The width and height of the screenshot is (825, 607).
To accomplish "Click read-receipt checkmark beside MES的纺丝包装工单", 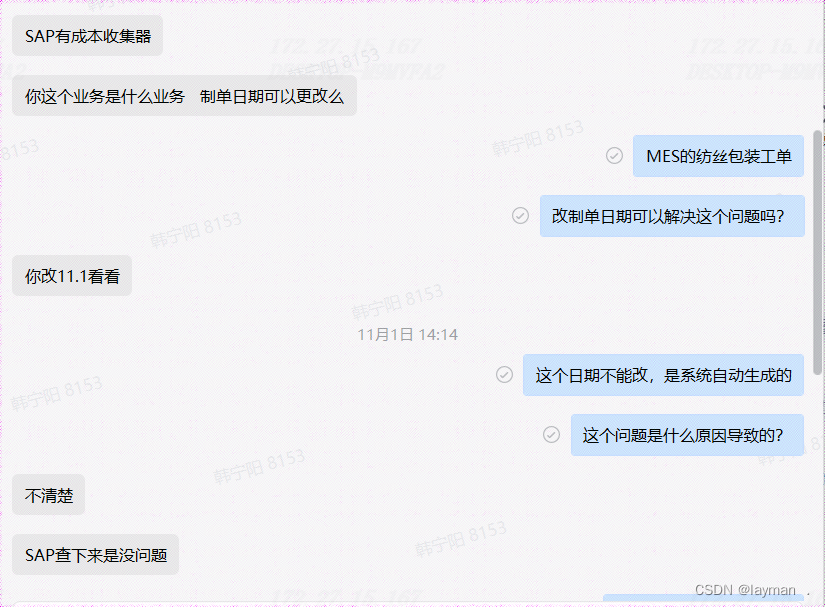I will point(614,156).
